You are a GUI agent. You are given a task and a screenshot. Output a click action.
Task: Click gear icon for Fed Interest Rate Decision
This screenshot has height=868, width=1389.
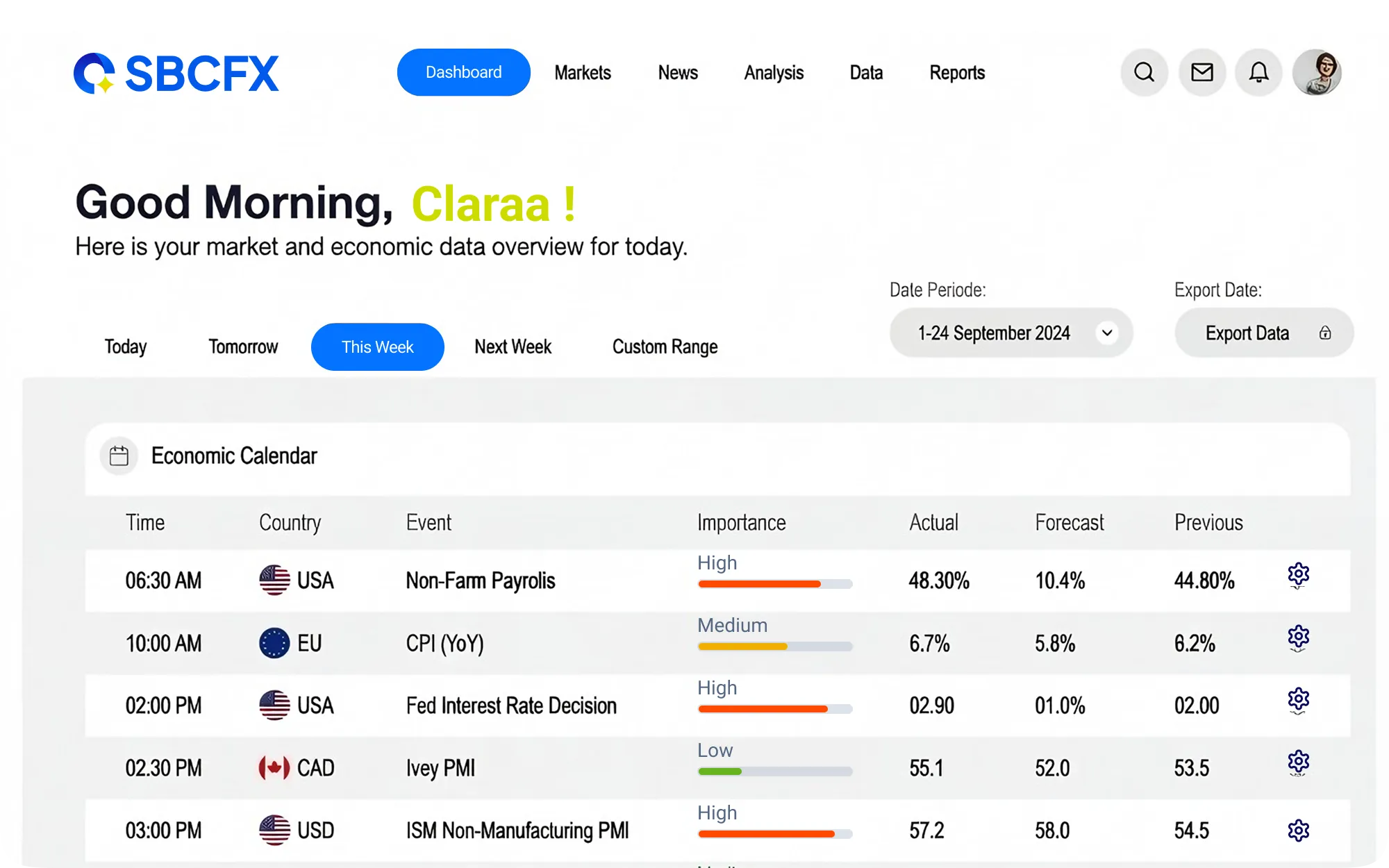[x=1298, y=700]
